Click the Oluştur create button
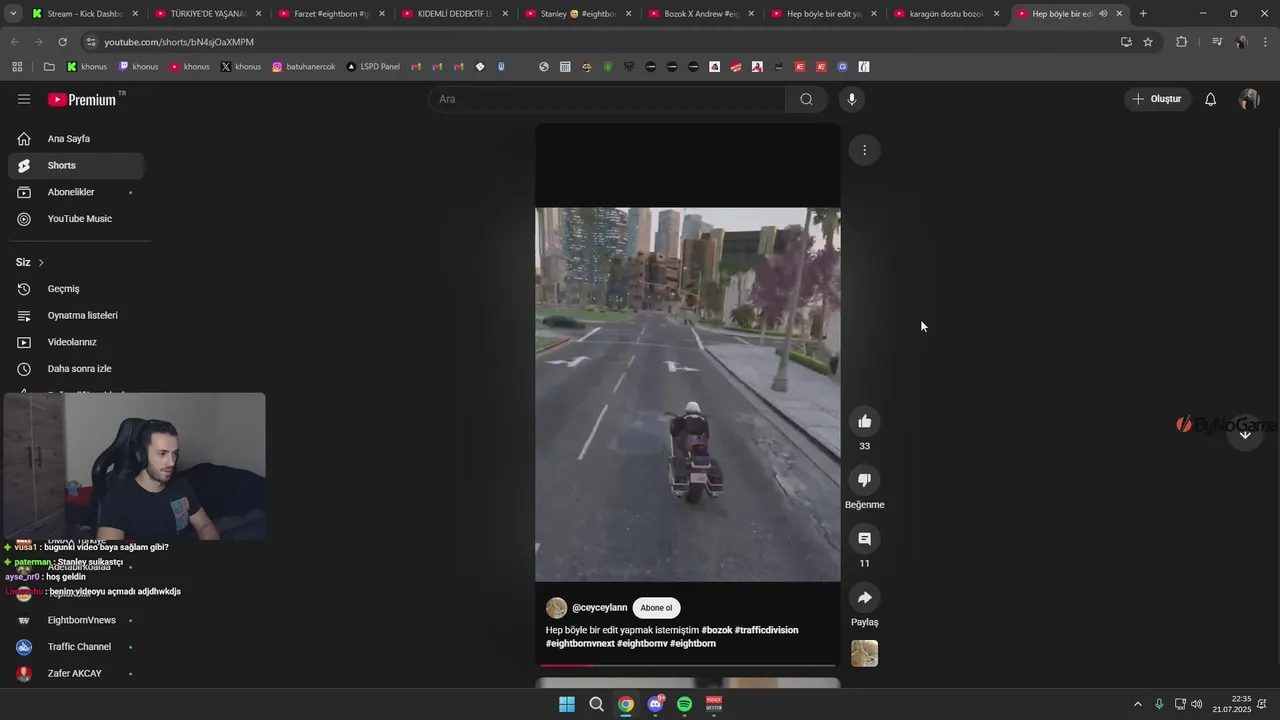This screenshot has height=720, width=1280. click(x=1157, y=99)
